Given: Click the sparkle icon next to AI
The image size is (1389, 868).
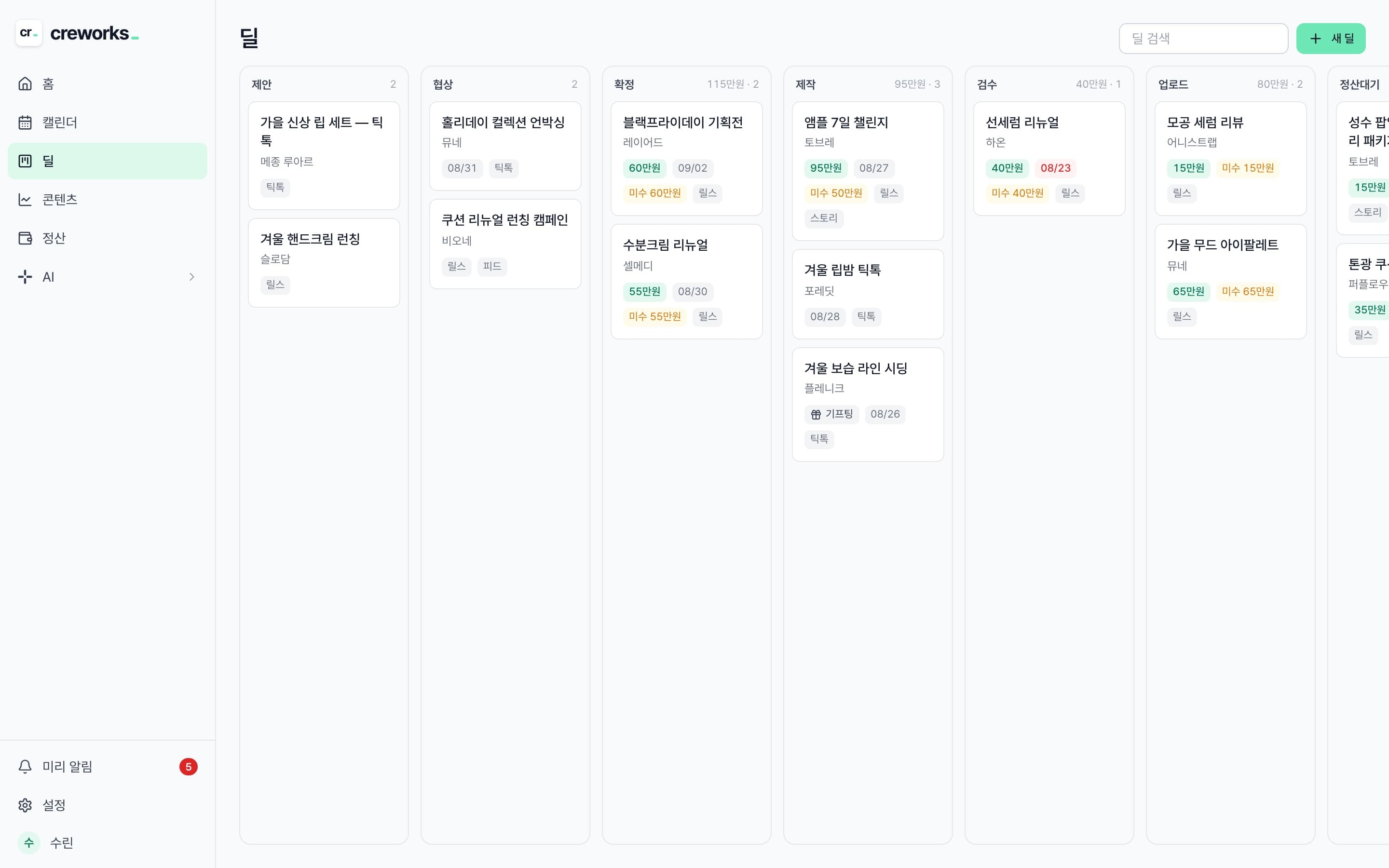Looking at the screenshot, I should coord(25,277).
